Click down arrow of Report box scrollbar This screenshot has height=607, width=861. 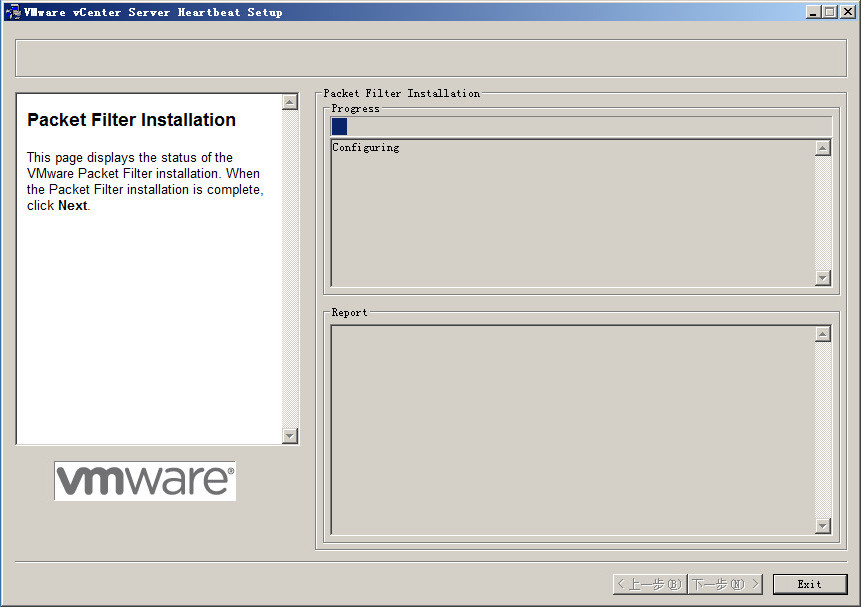[823, 526]
